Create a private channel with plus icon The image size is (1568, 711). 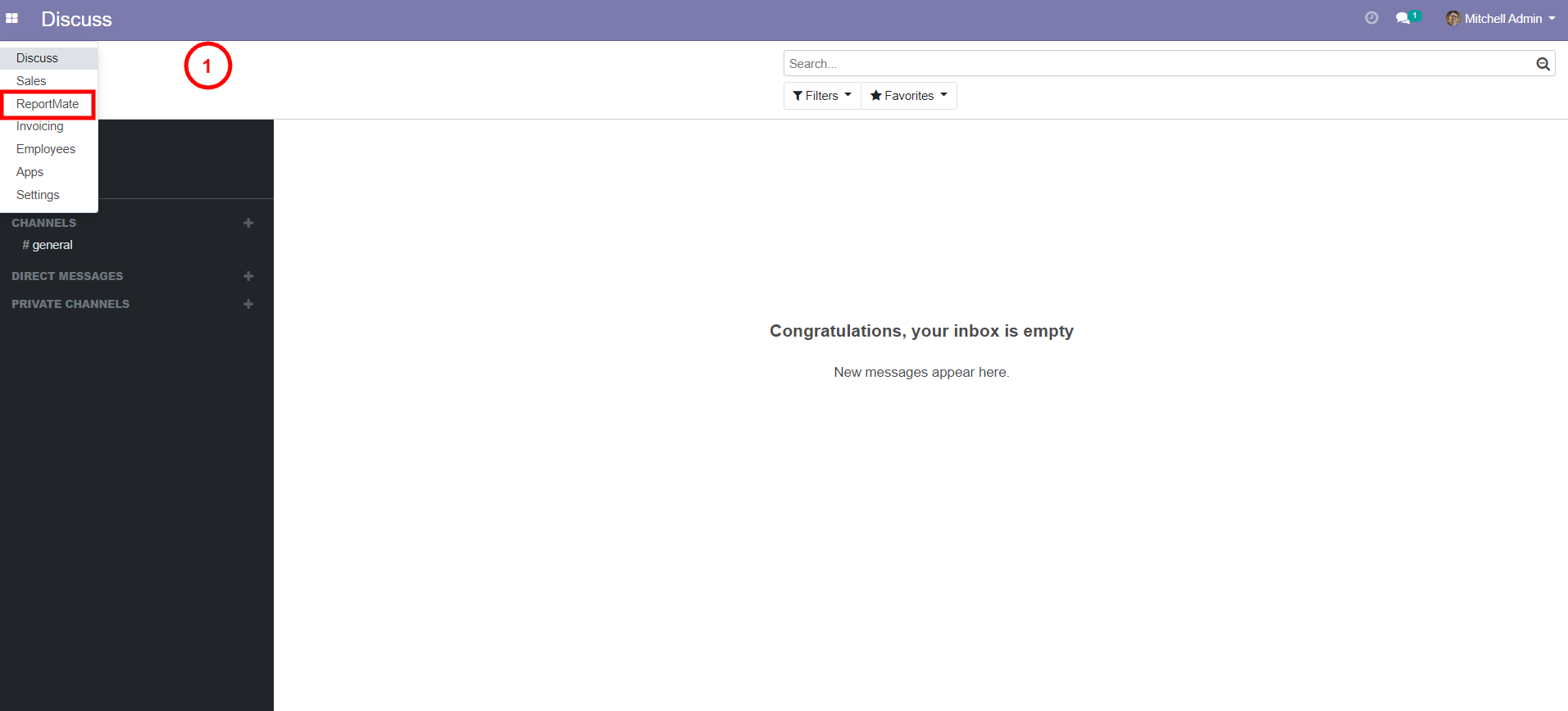point(248,304)
